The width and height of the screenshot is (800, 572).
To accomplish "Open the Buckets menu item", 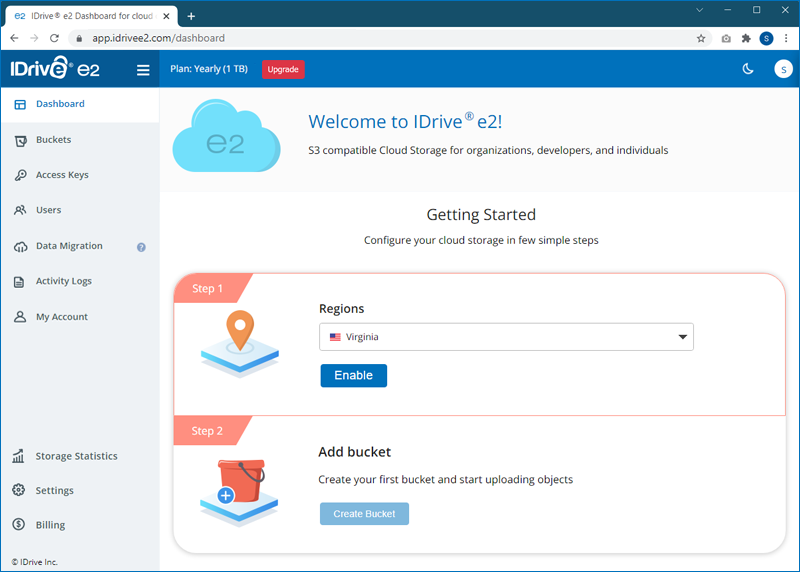I will pos(80,140).
